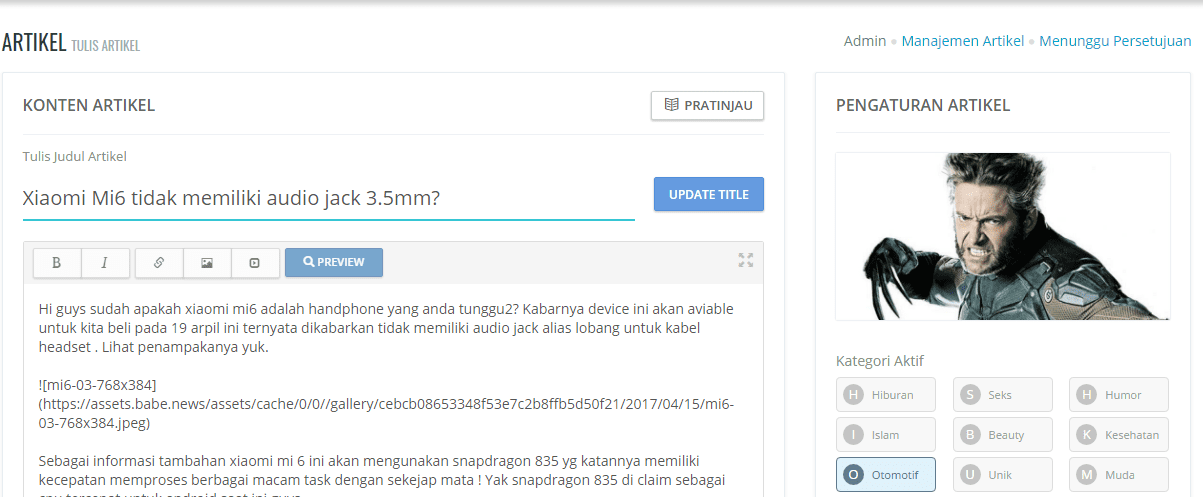The width and height of the screenshot is (1203, 497).
Task: Click the blue PREVIEW button
Action: (334, 263)
